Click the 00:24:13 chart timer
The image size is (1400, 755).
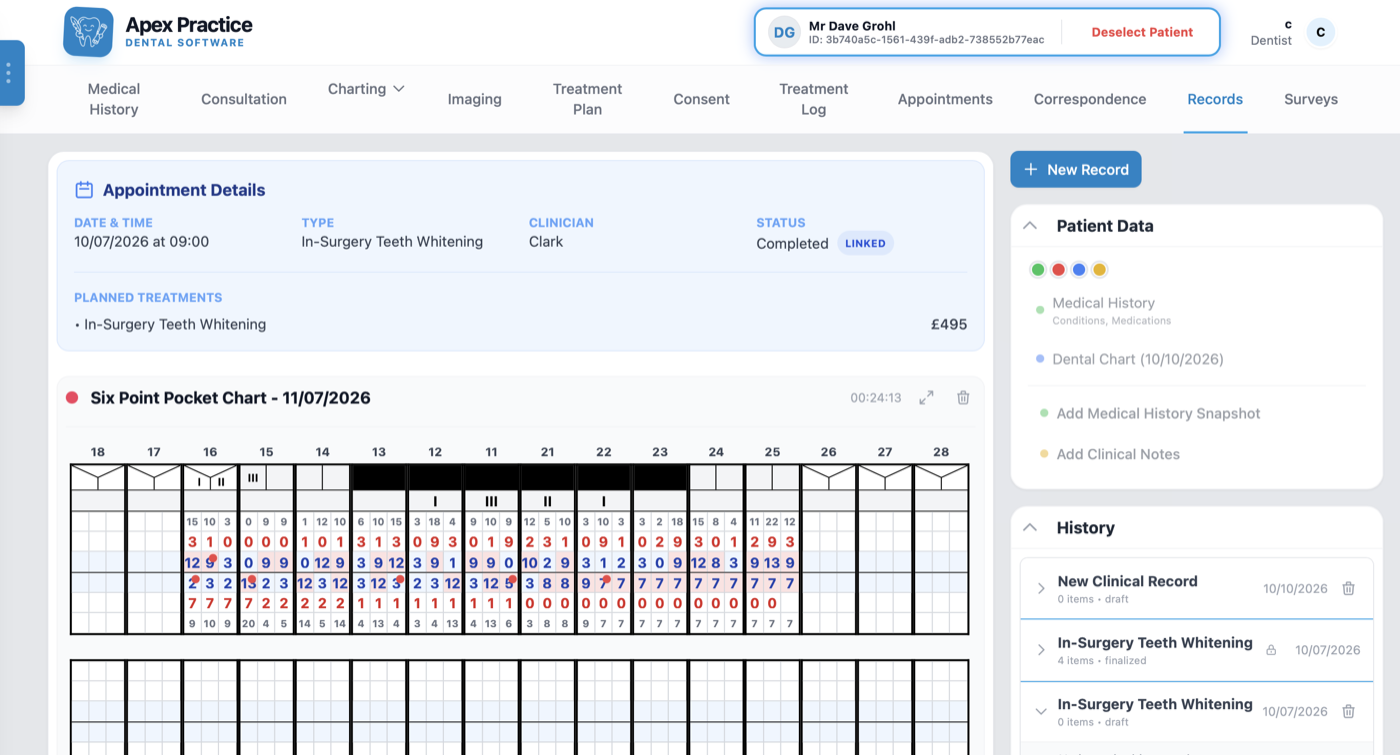click(876, 398)
